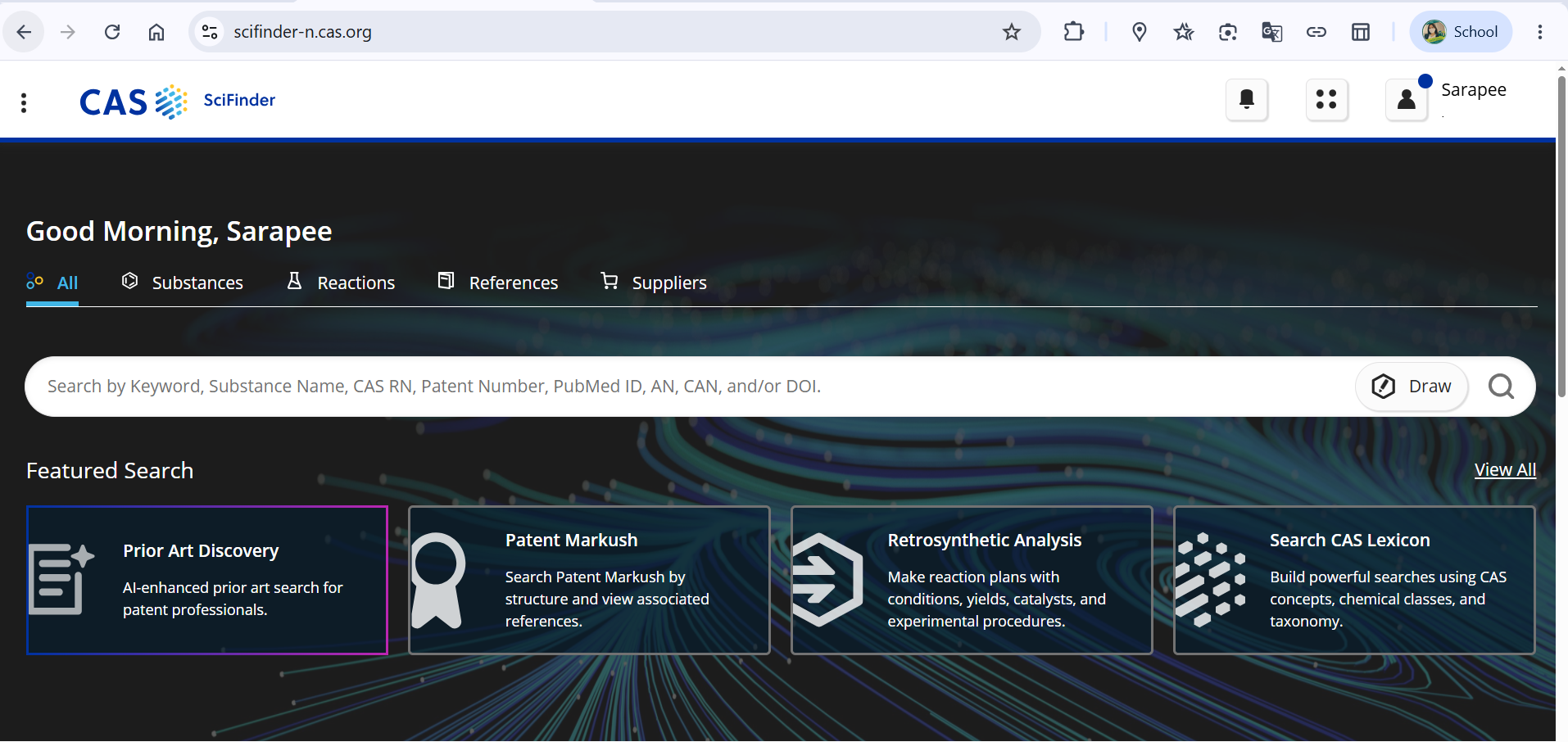Open the notifications bell
Screen dimensions: 1568x742
pos(1247,100)
